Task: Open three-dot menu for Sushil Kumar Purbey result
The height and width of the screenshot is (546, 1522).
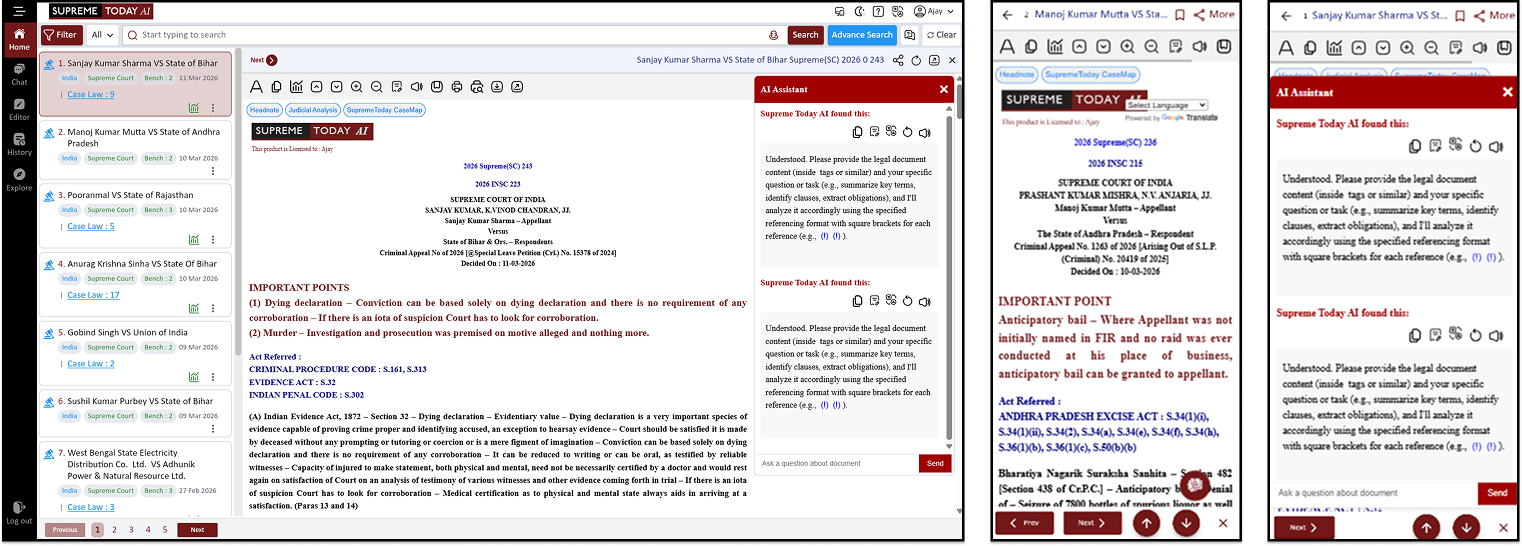Action: pos(213,428)
